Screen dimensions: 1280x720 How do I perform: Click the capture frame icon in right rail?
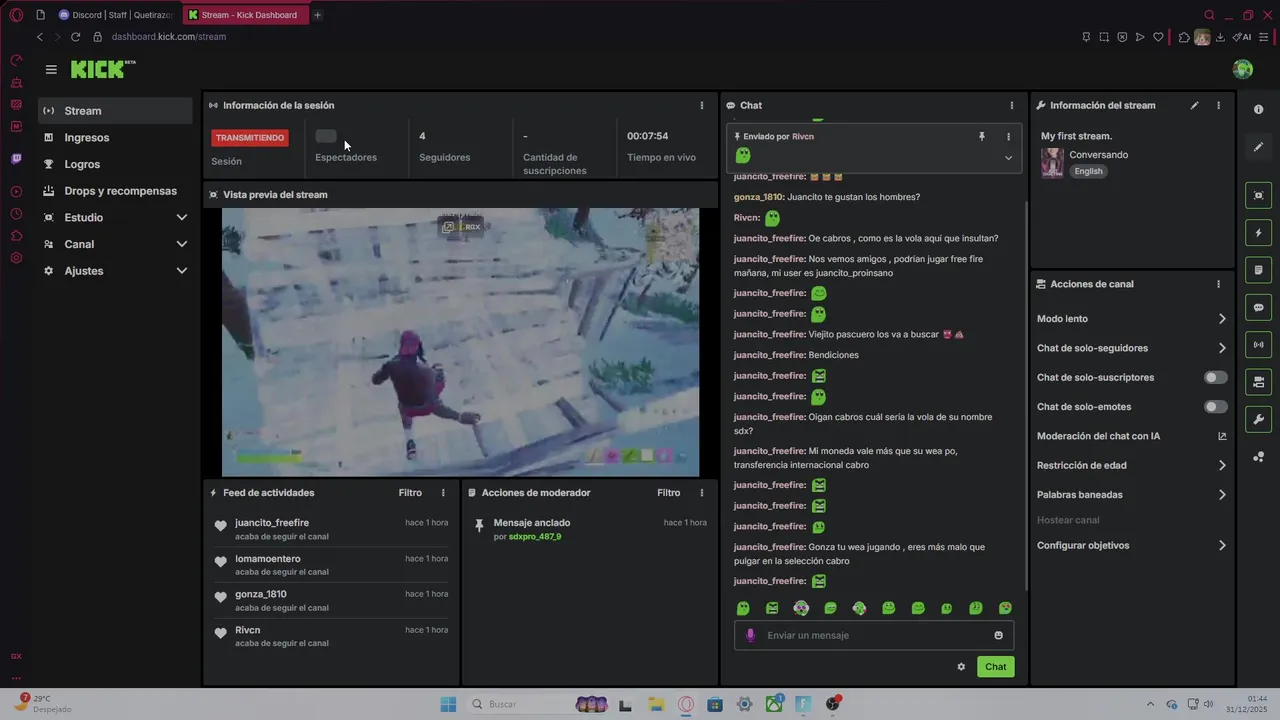pos(1259,195)
